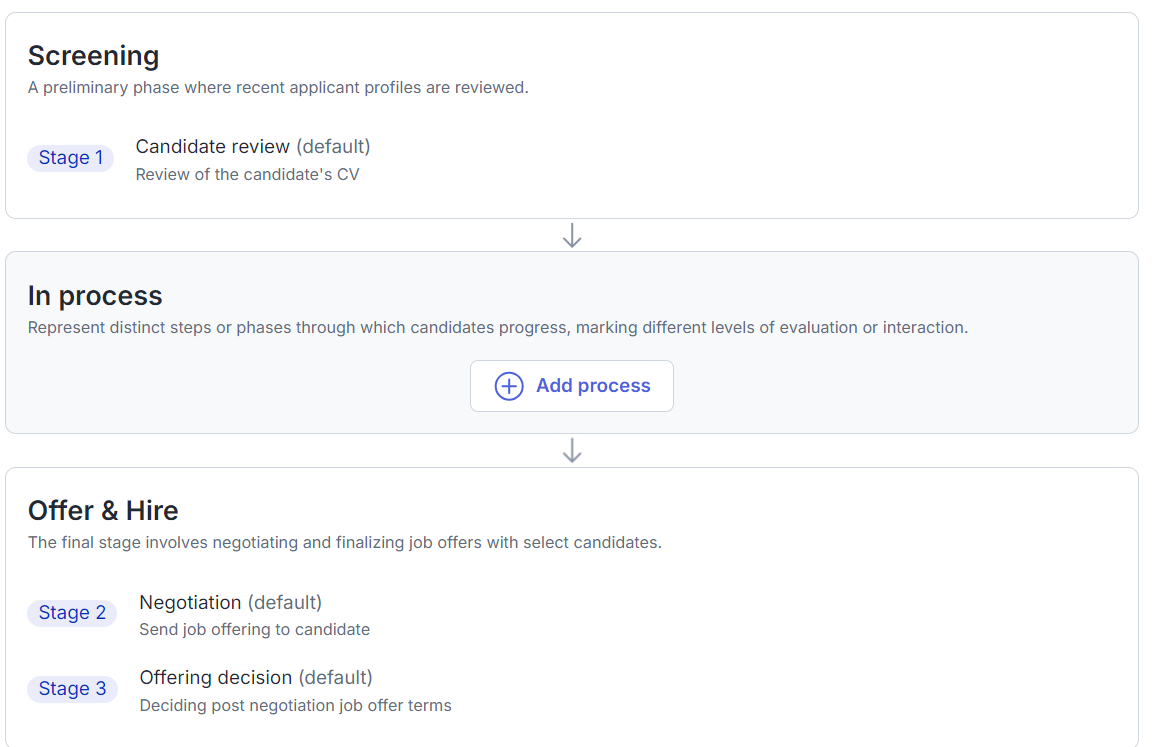This screenshot has height=747, width=1155.
Task: Click the "Deciding post negotiation job offer terms" text
Action: click(295, 706)
